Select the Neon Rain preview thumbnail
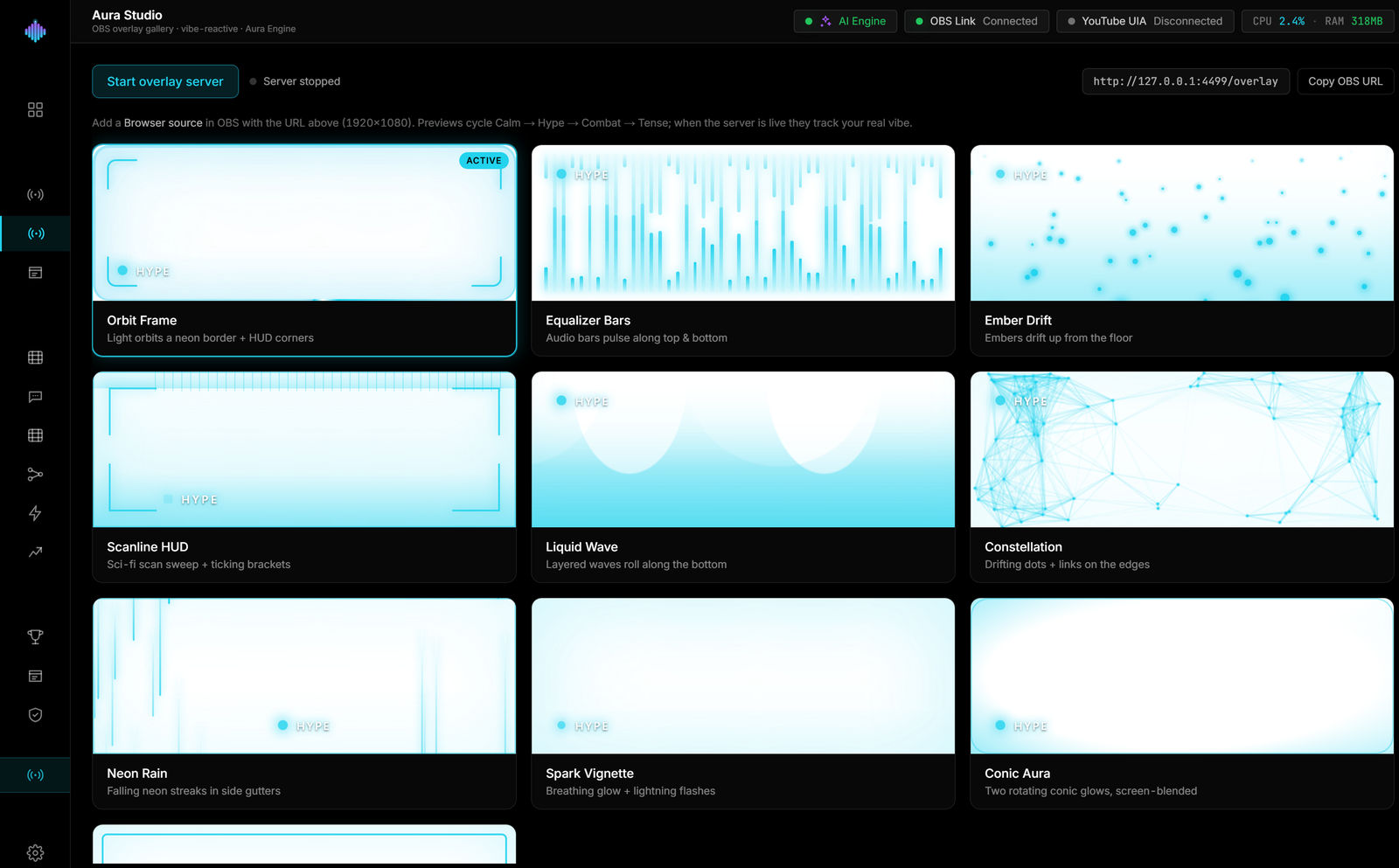 coord(304,676)
